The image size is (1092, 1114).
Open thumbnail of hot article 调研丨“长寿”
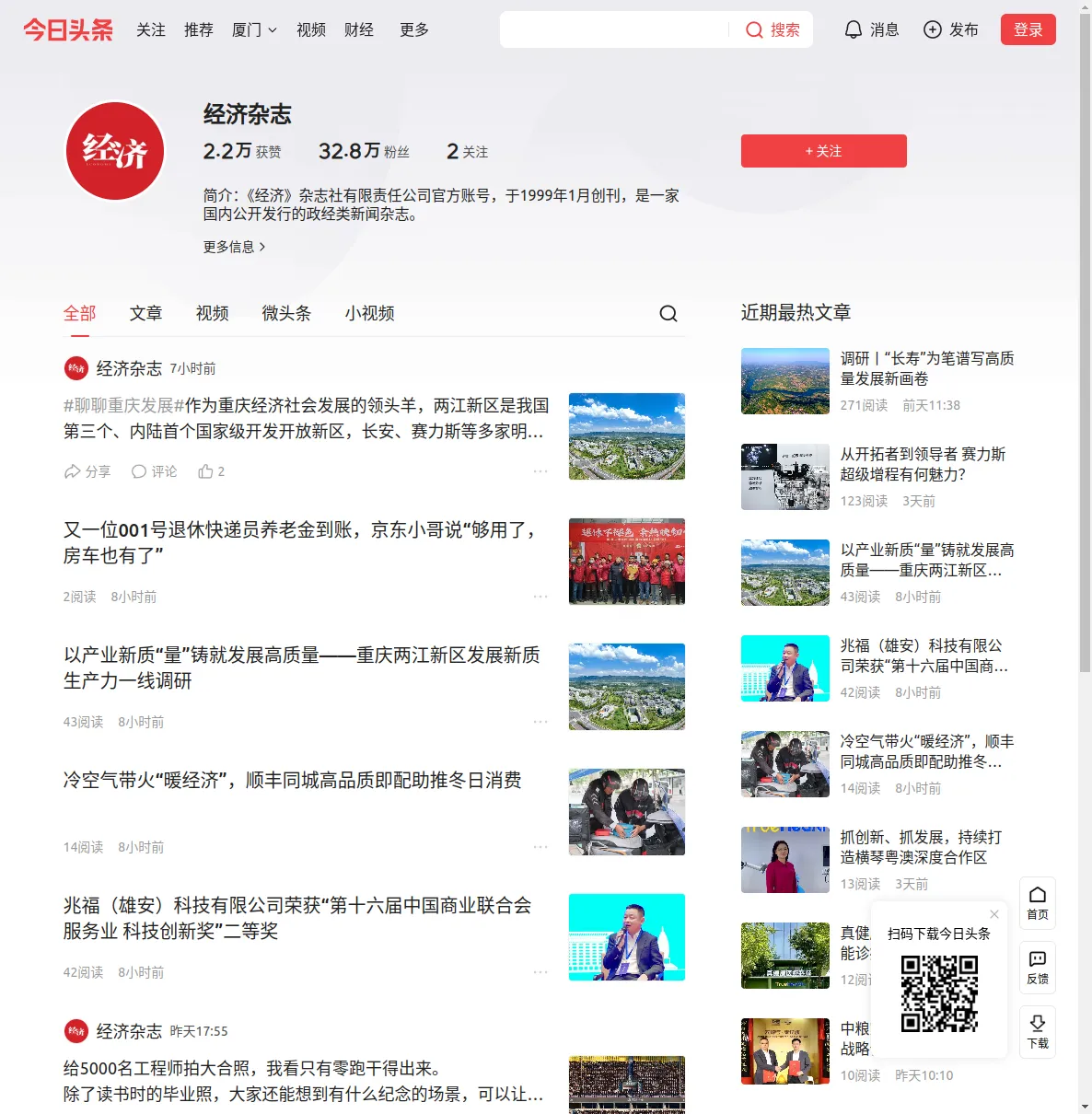(785, 381)
